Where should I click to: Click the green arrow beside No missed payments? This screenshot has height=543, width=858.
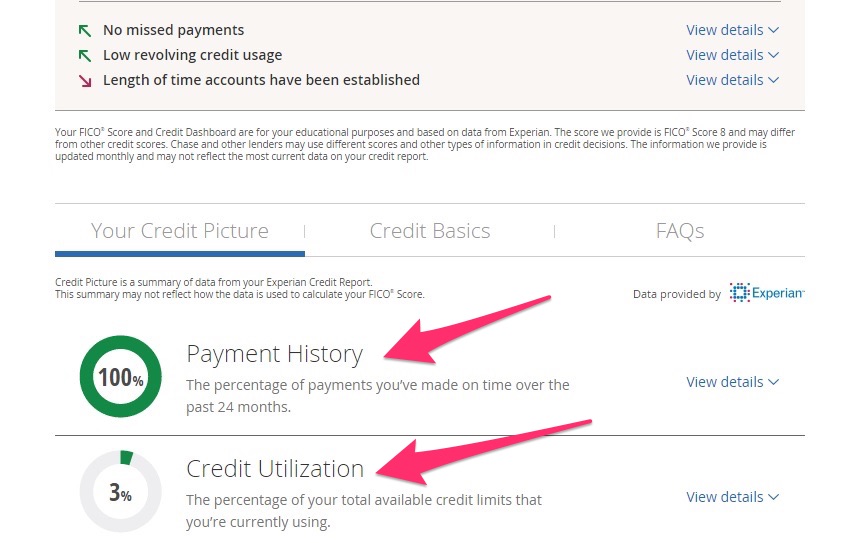coord(84,31)
